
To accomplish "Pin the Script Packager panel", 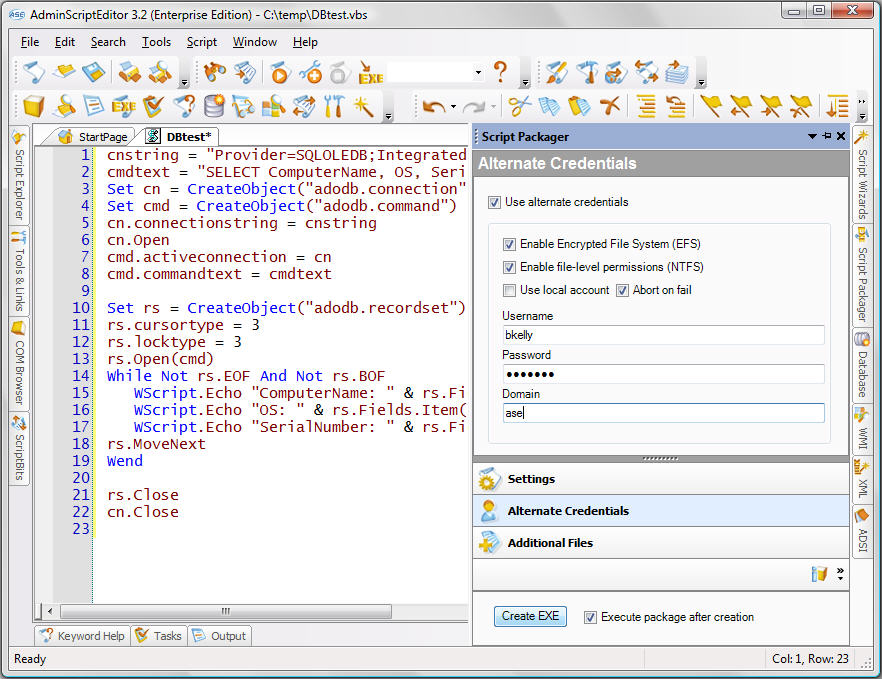I will coord(827,136).
